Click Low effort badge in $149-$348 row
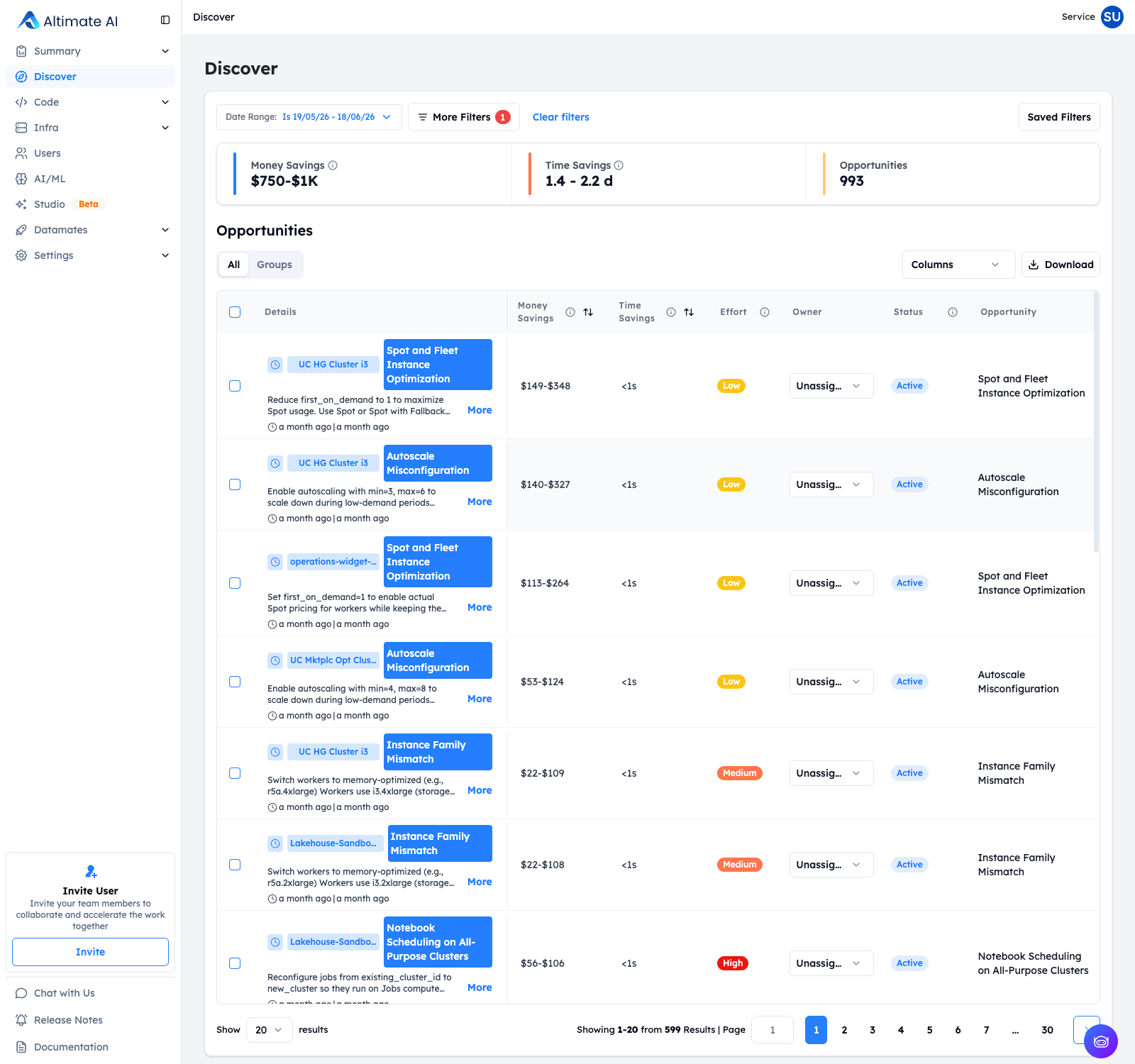 pos(731,386)
